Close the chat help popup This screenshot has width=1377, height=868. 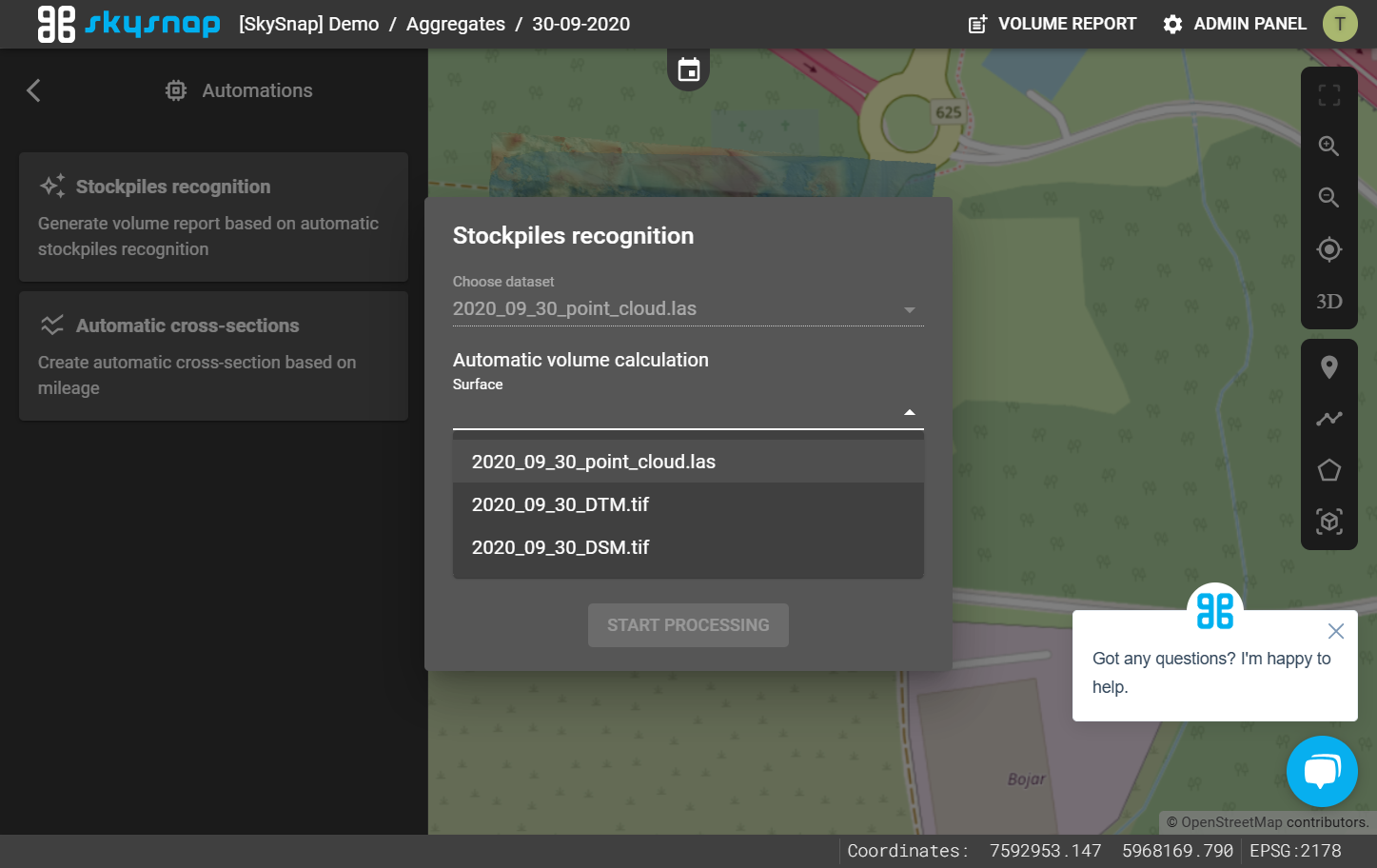coord(1336,631)
